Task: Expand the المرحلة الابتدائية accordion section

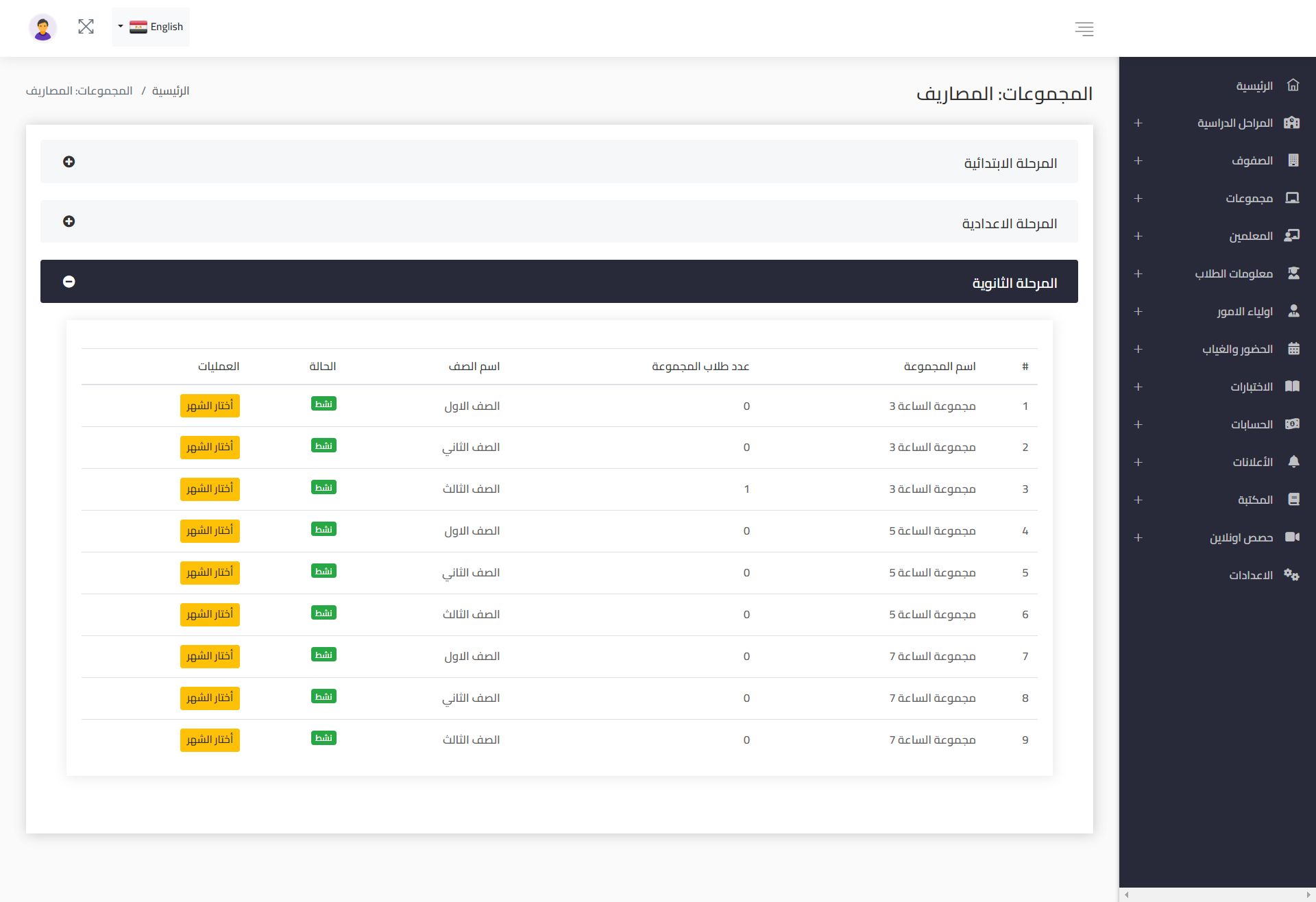Action: [69, 162]
